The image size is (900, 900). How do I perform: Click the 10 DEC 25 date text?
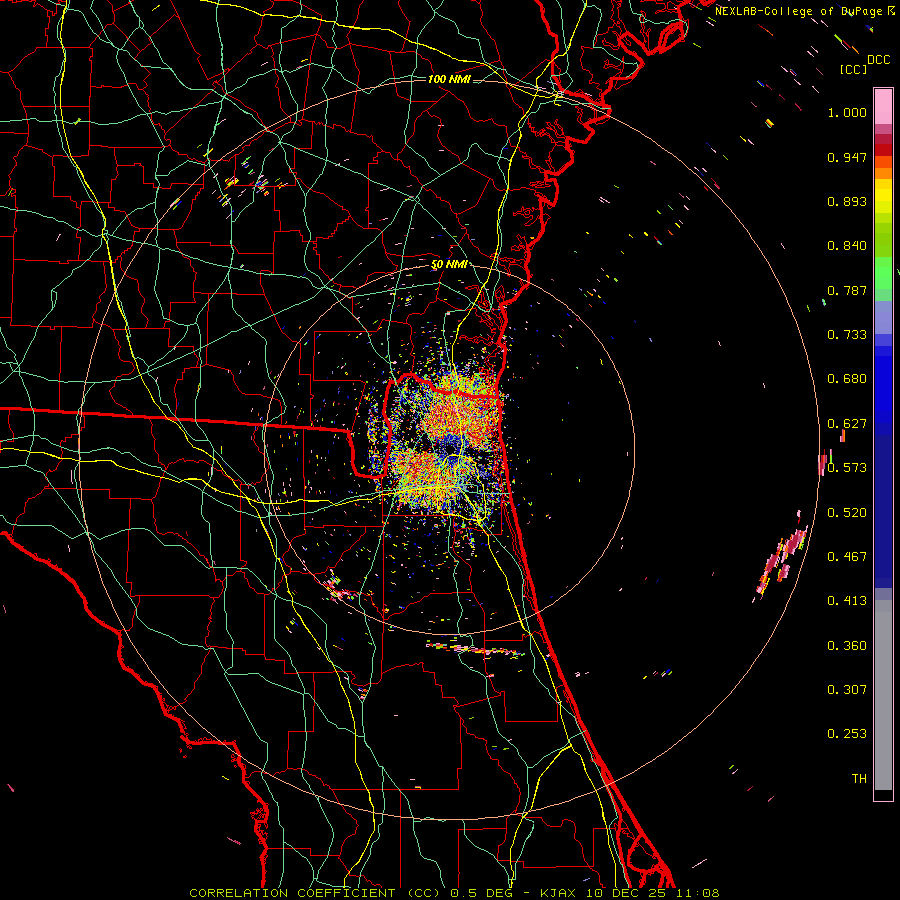click(626, 893)
